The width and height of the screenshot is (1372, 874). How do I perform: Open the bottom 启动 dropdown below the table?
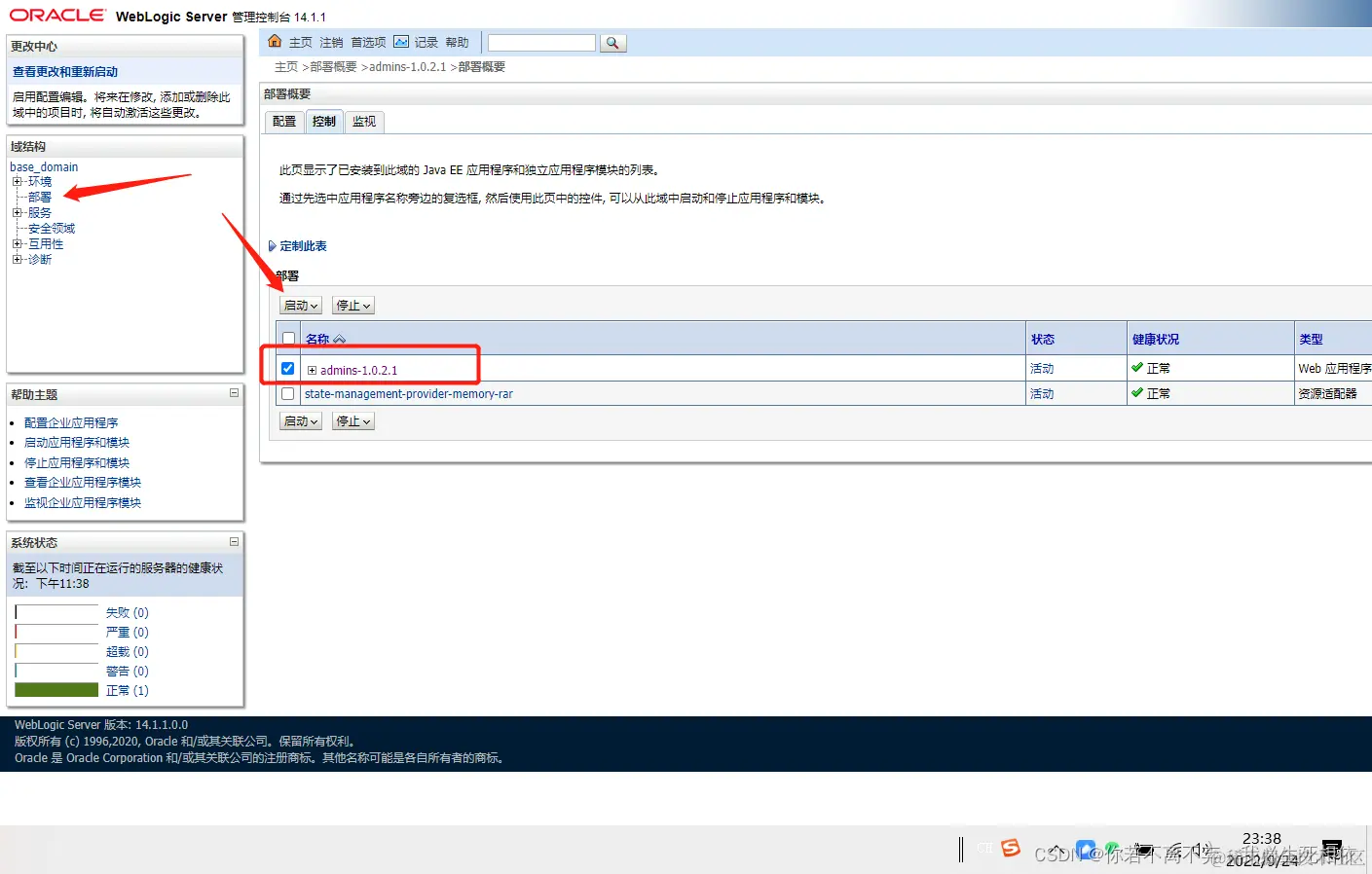tap(301, 421)
